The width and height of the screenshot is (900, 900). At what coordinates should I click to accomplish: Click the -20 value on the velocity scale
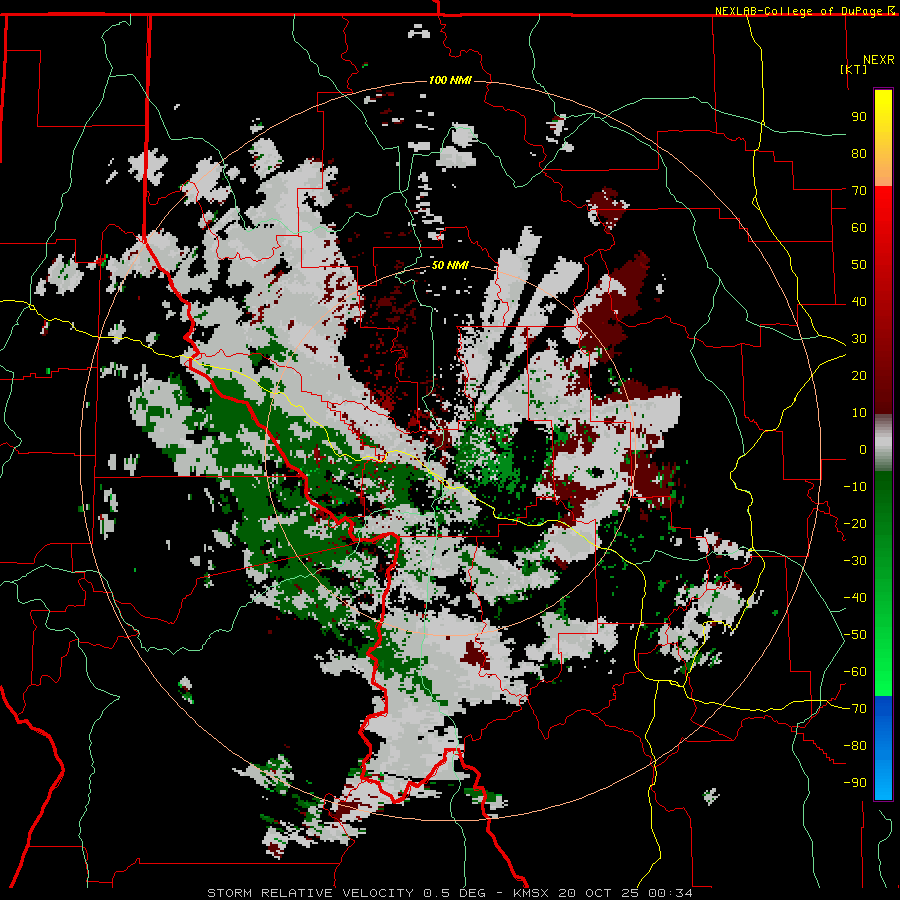point(855,523)
